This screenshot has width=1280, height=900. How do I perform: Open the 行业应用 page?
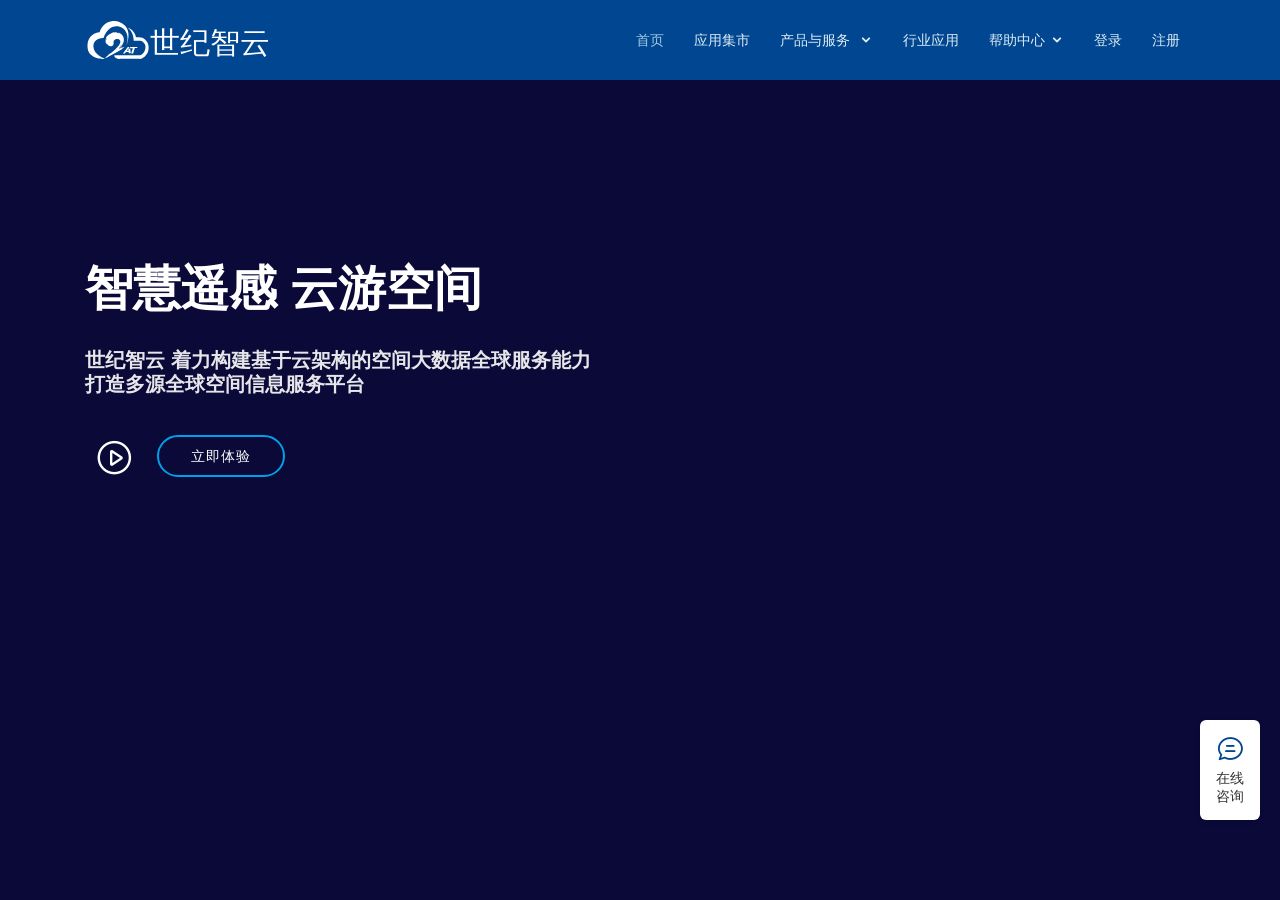931,40
